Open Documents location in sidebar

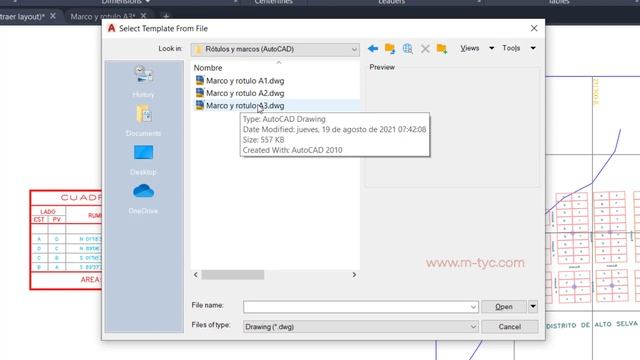143,120
